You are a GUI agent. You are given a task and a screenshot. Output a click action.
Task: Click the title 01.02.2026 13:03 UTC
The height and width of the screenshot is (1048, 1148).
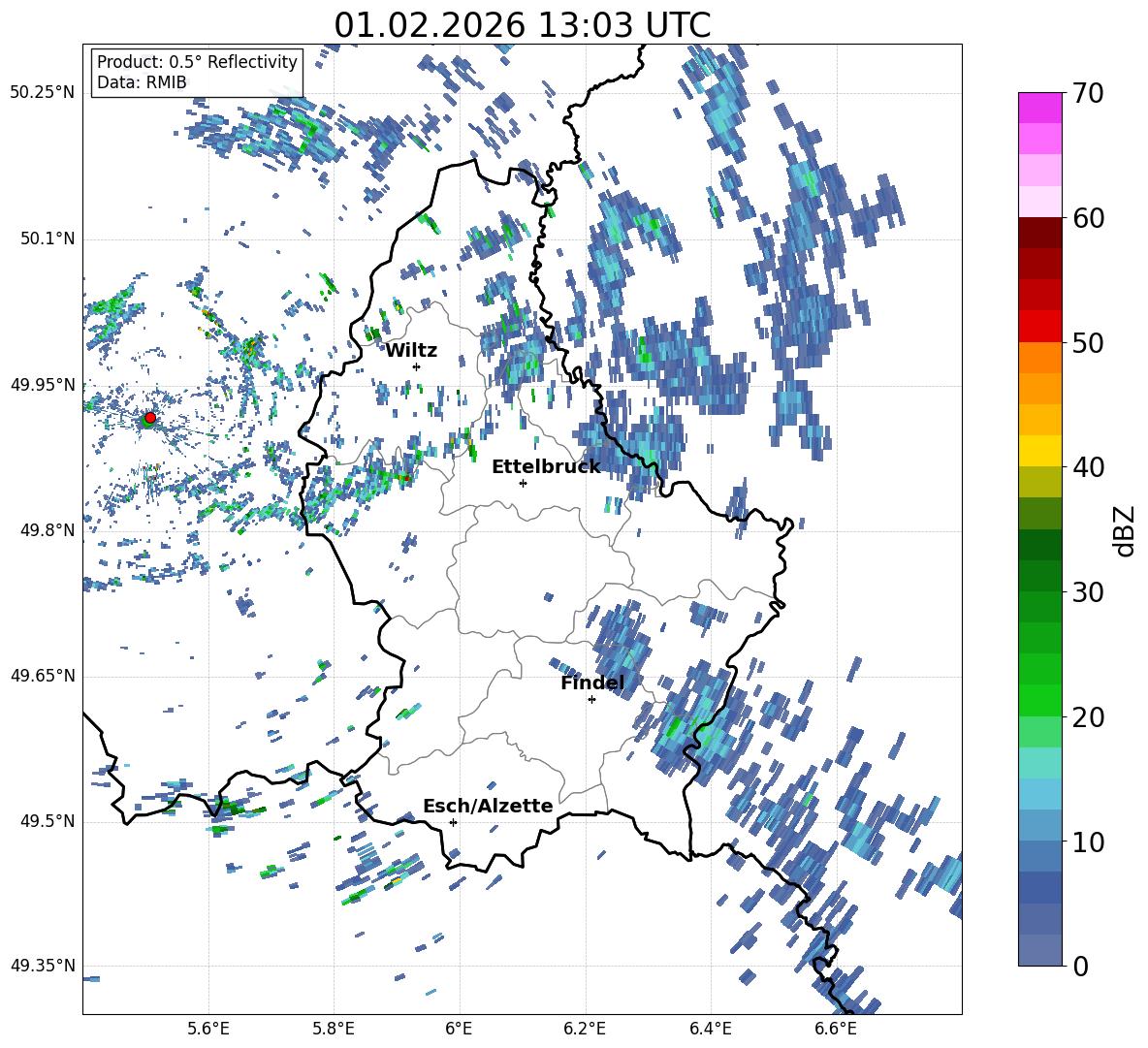tap(523, 25)
